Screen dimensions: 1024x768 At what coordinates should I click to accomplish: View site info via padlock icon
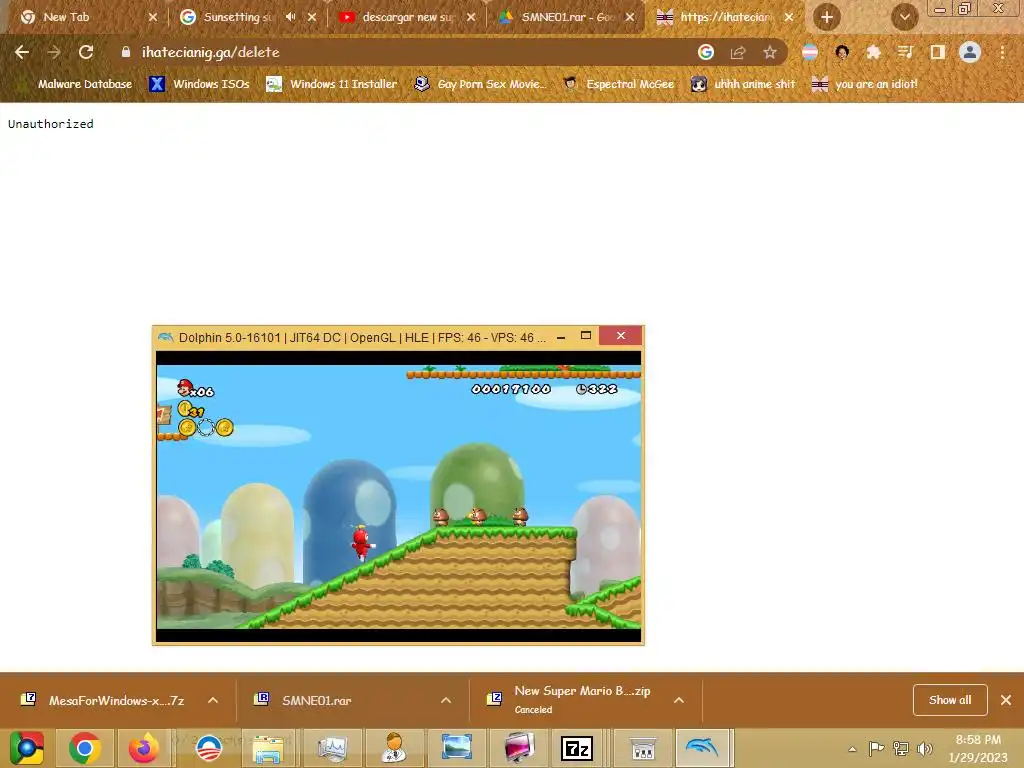[x=126, y=52]
